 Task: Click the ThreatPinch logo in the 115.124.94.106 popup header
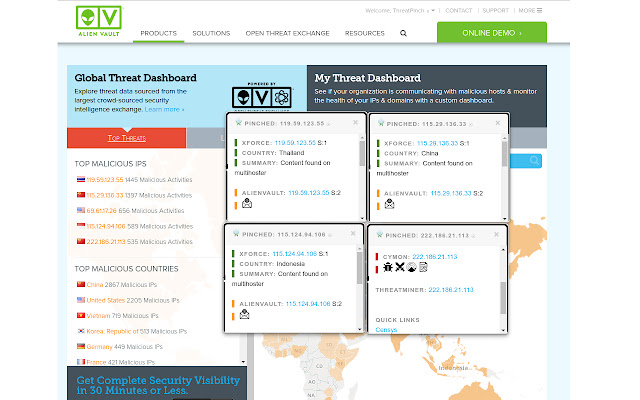(x=236, y=233)
